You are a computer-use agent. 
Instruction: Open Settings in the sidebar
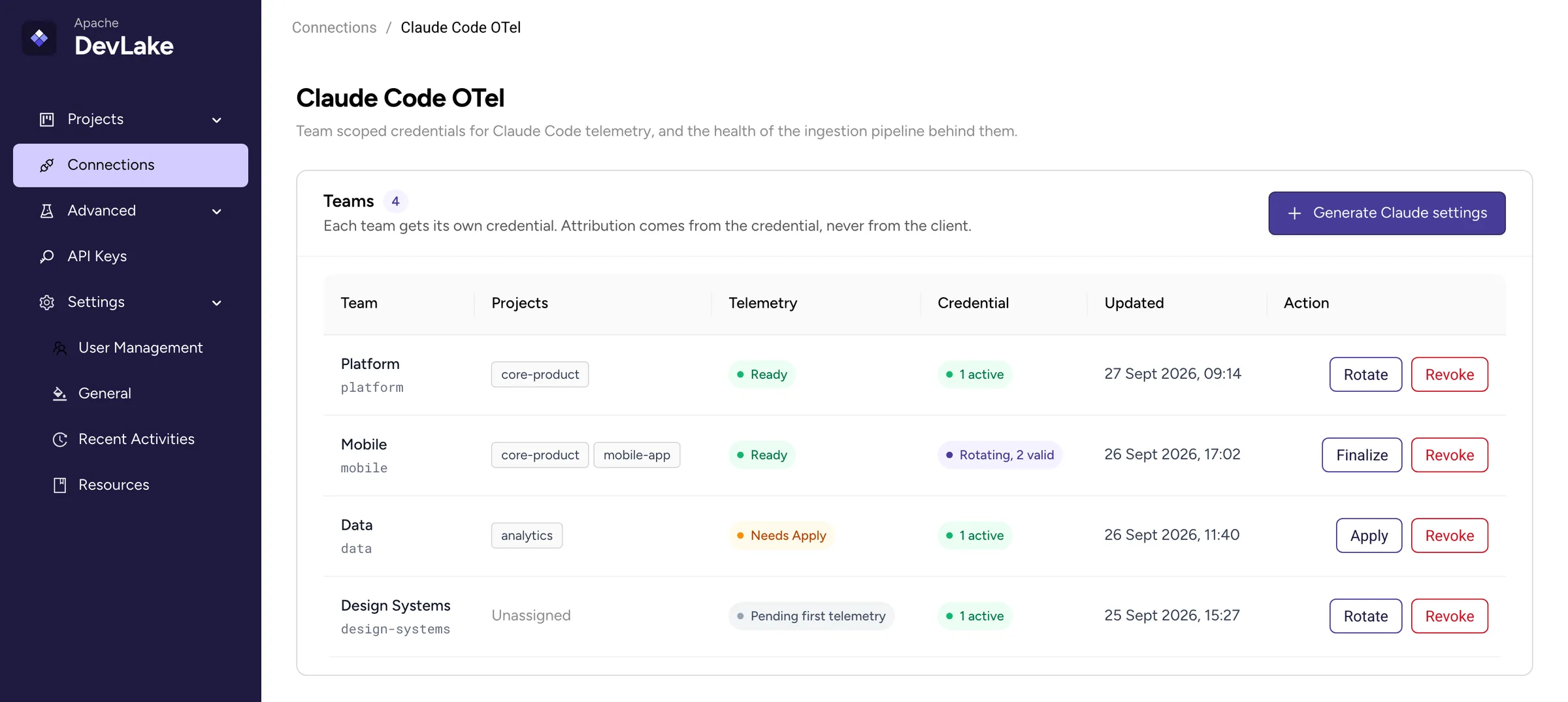(x=131, y=302)
